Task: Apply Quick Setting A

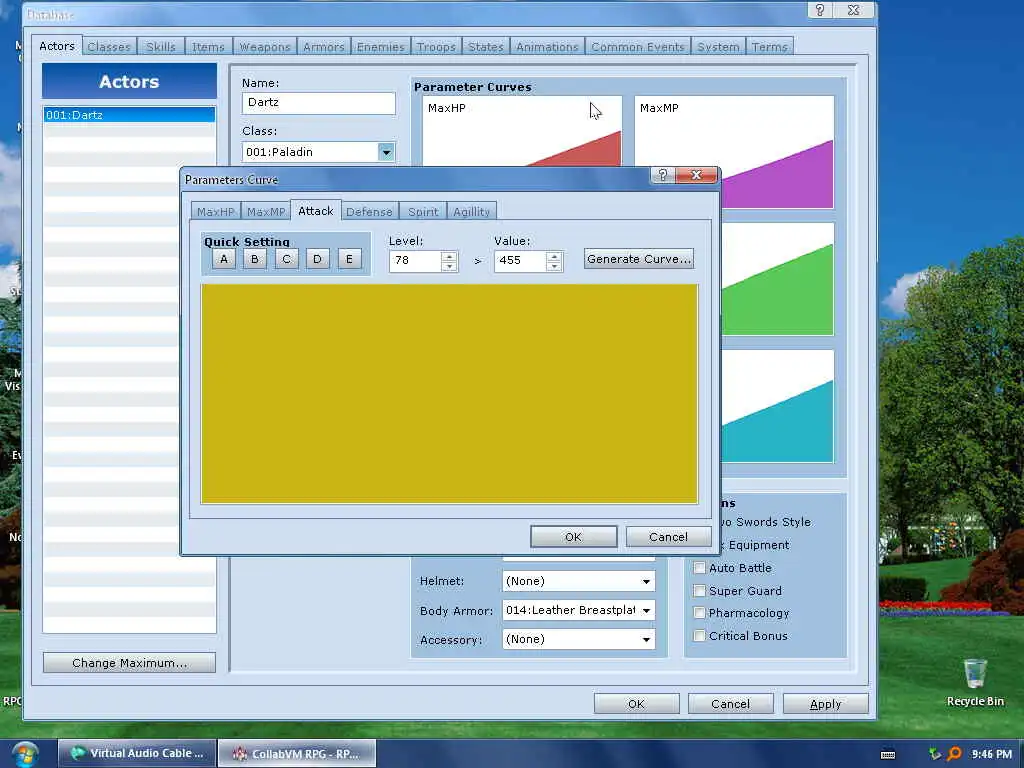Action: [223, 259]
